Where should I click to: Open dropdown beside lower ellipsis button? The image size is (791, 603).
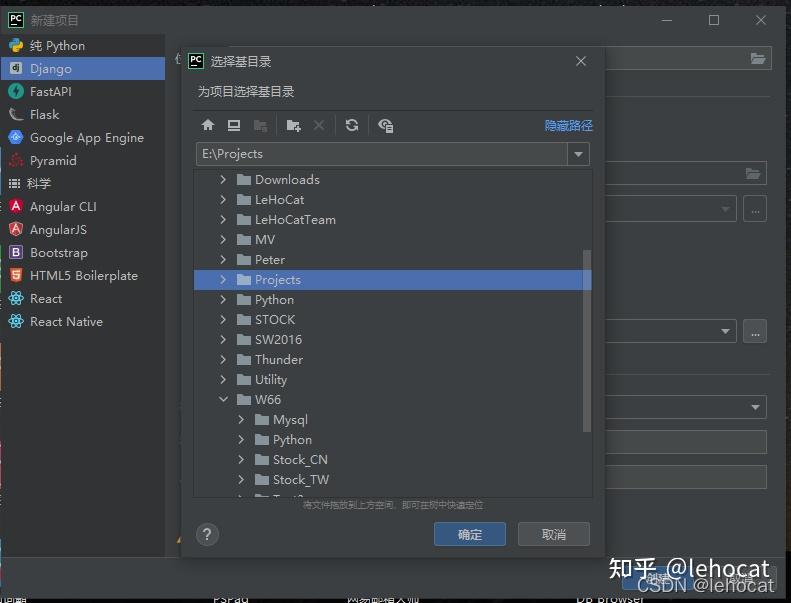point(725,332)
